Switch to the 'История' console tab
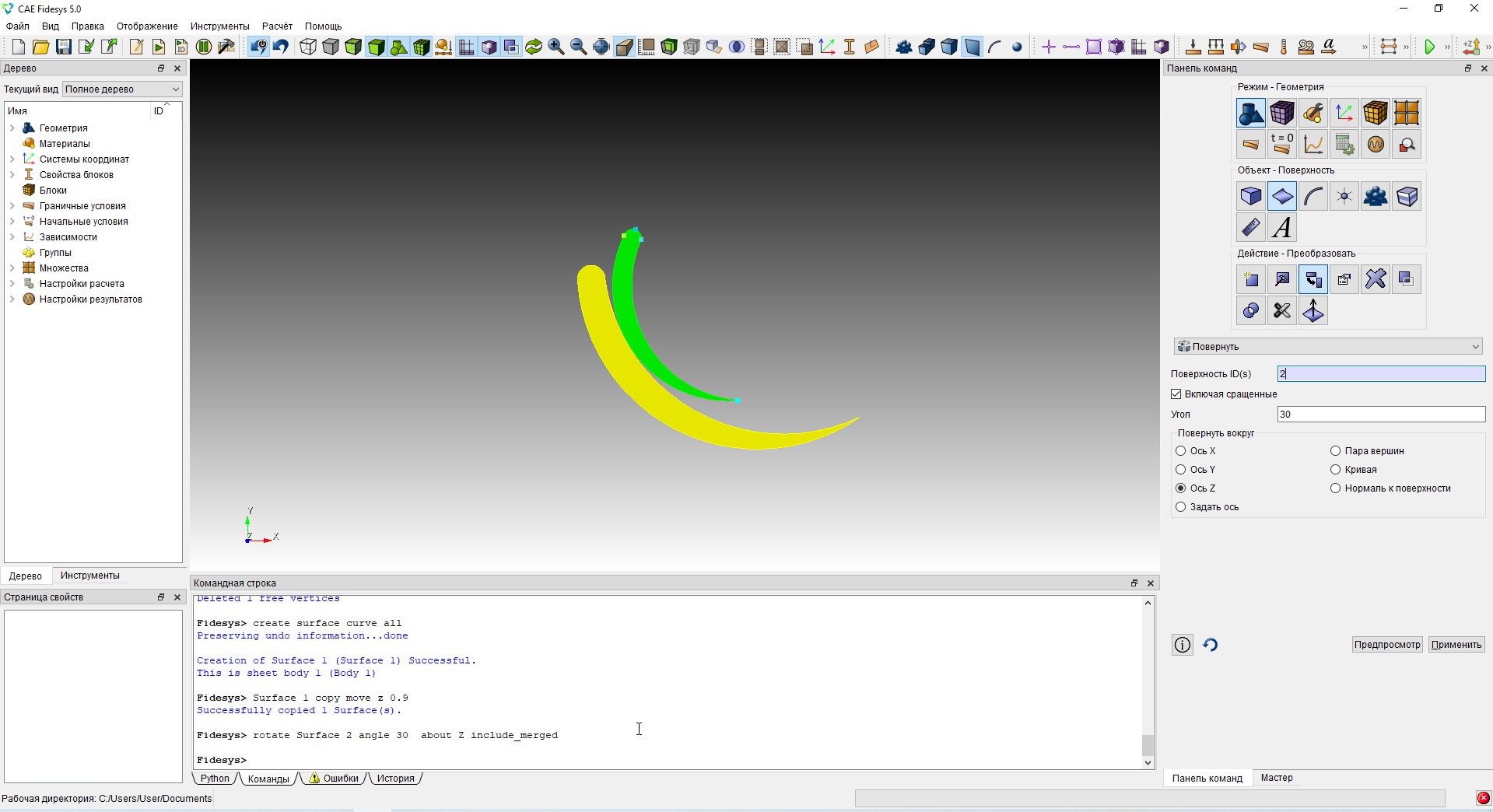 (395, 779)
